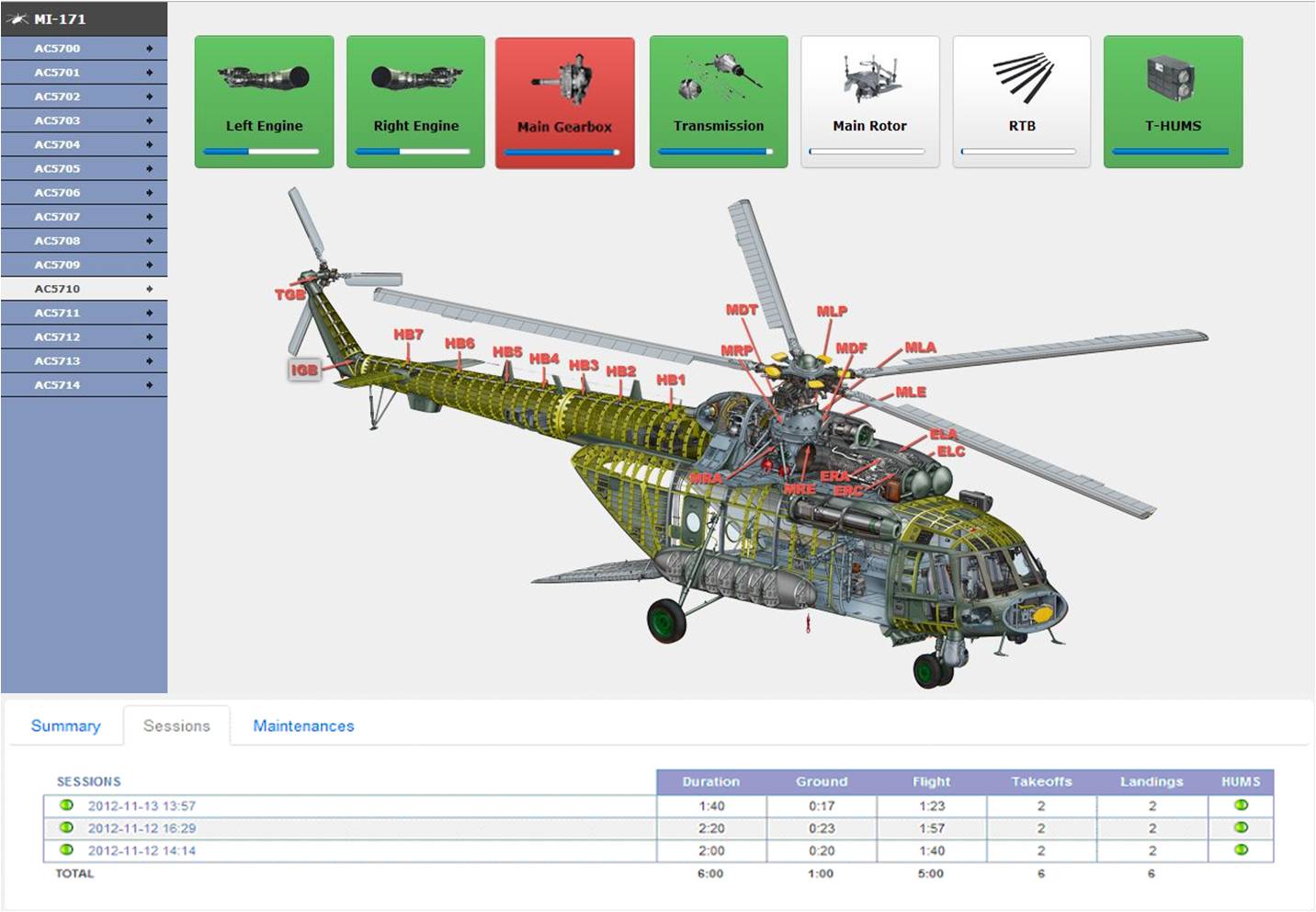Click the Main Gearbox progress bar

coord(562,153)
